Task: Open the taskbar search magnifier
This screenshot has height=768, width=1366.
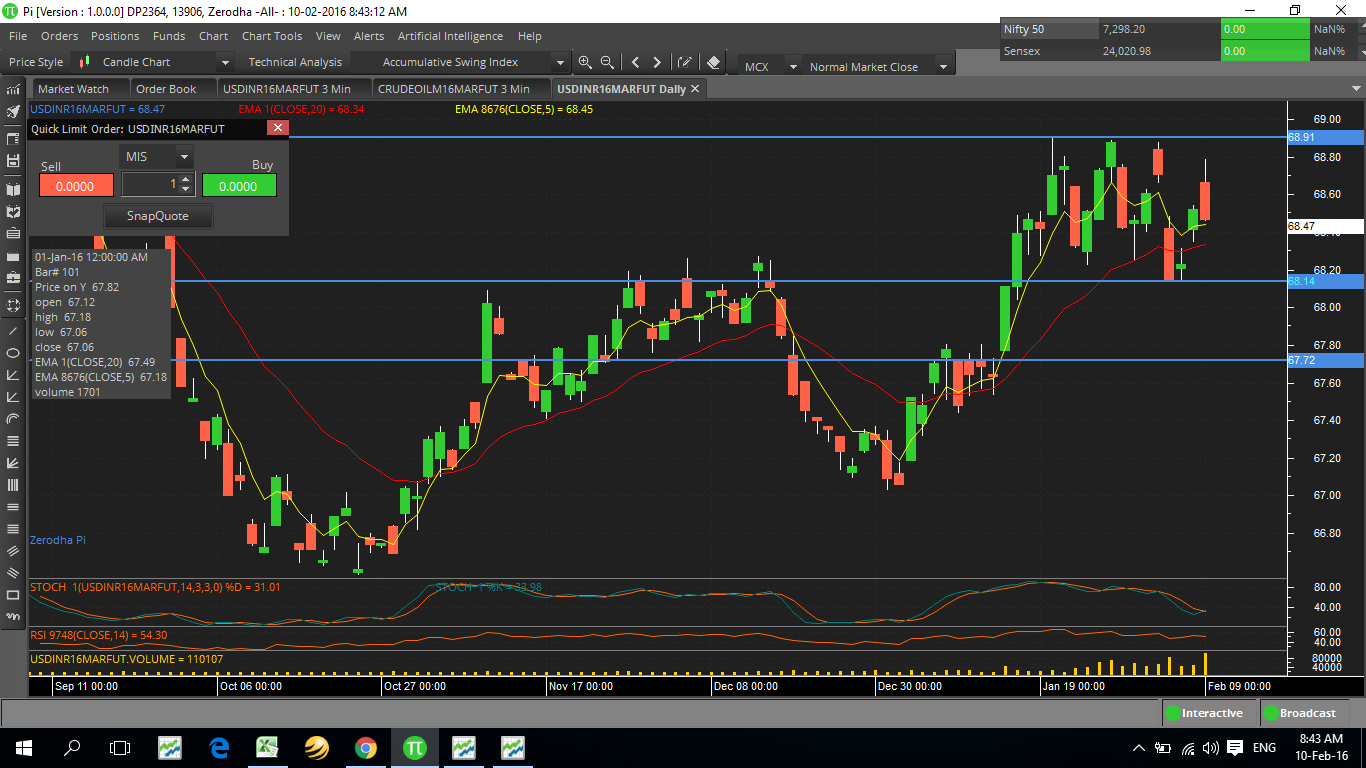Action: click(72, 747)
